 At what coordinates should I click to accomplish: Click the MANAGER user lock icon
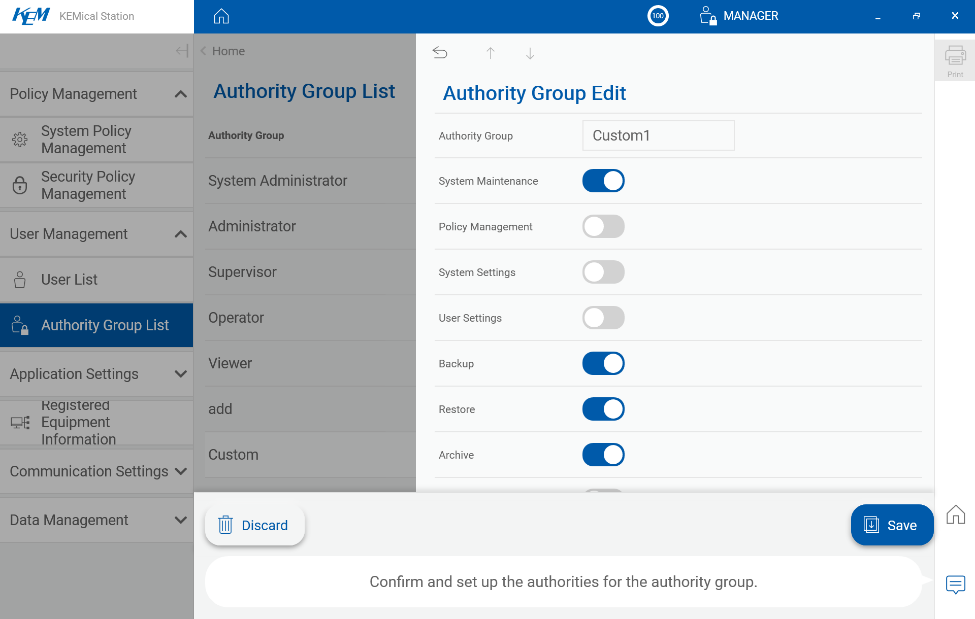(x=708, y=16)
